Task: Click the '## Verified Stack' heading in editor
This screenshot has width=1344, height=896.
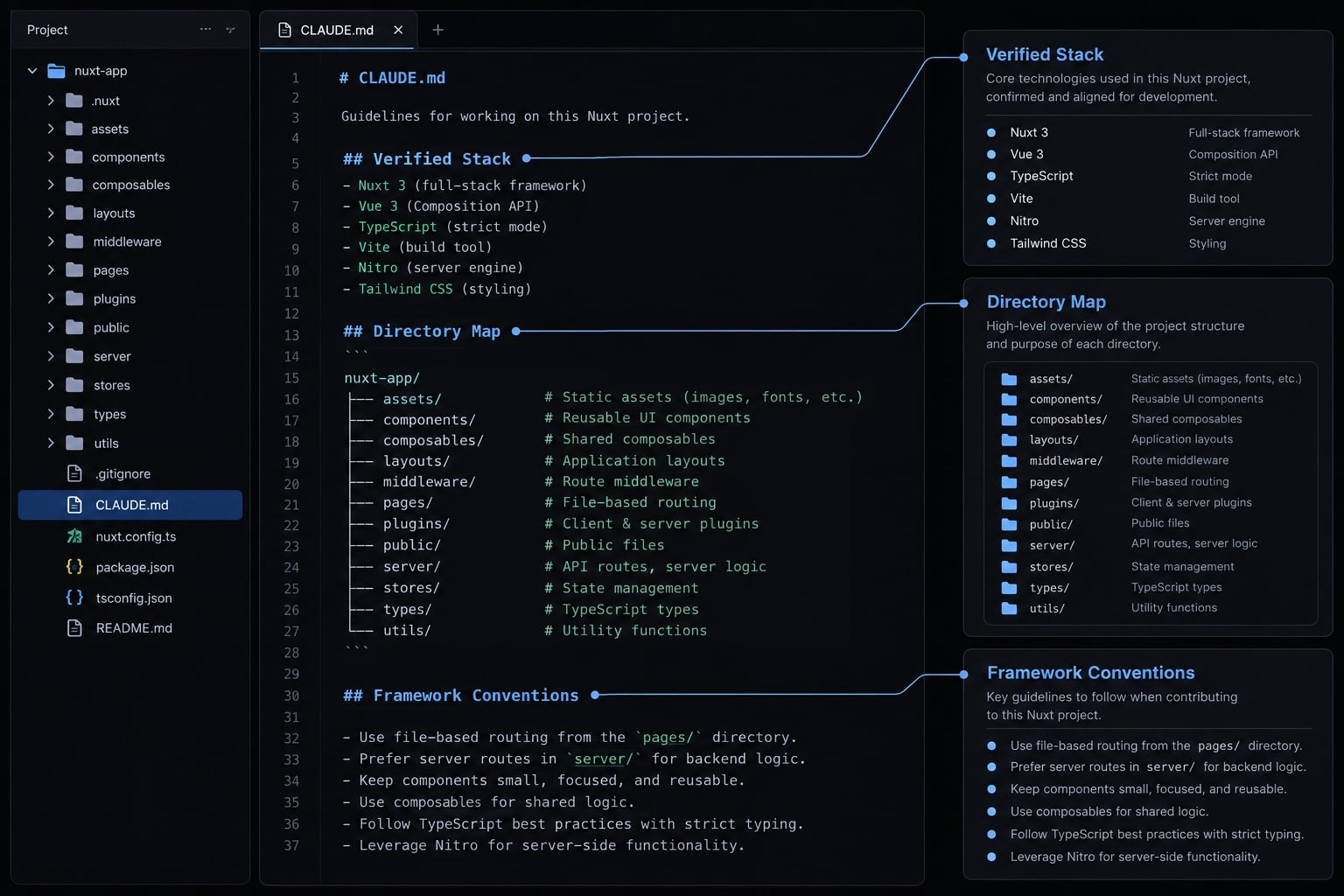Action: (x=427, y=158)
